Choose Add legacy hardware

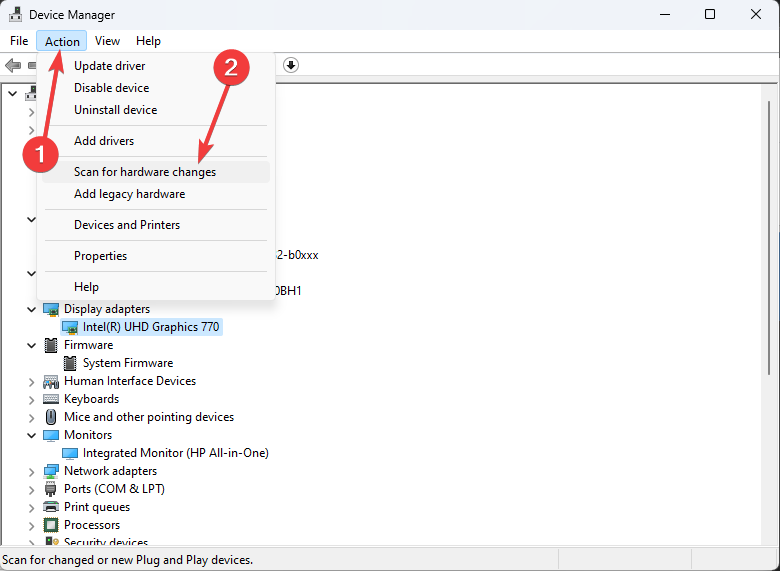coord(156,193)
